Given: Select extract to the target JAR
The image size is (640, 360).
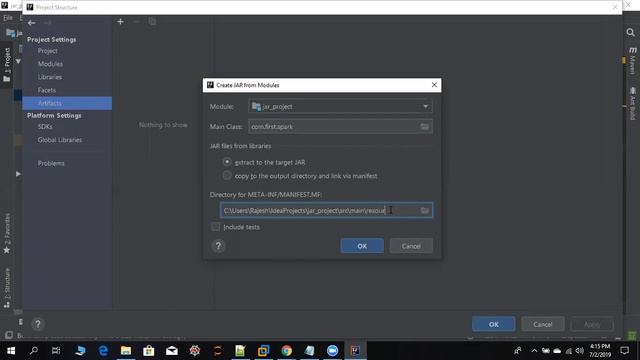Looking at the screenshot, I should click(227, 162).
